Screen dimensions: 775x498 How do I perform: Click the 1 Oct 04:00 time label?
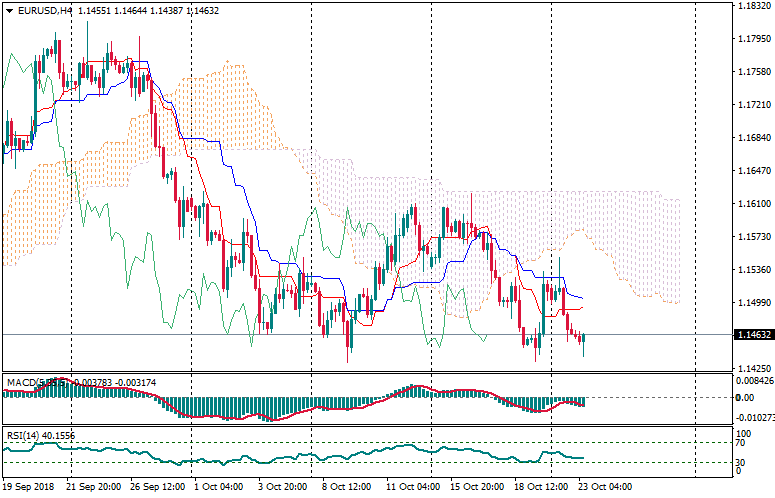[x=218, y=486]
